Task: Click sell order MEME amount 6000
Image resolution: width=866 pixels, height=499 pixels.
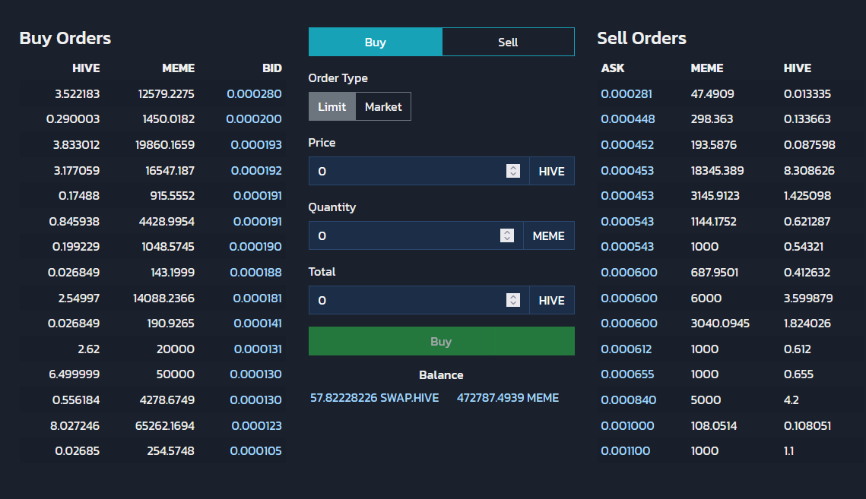Action: [706, 298]
